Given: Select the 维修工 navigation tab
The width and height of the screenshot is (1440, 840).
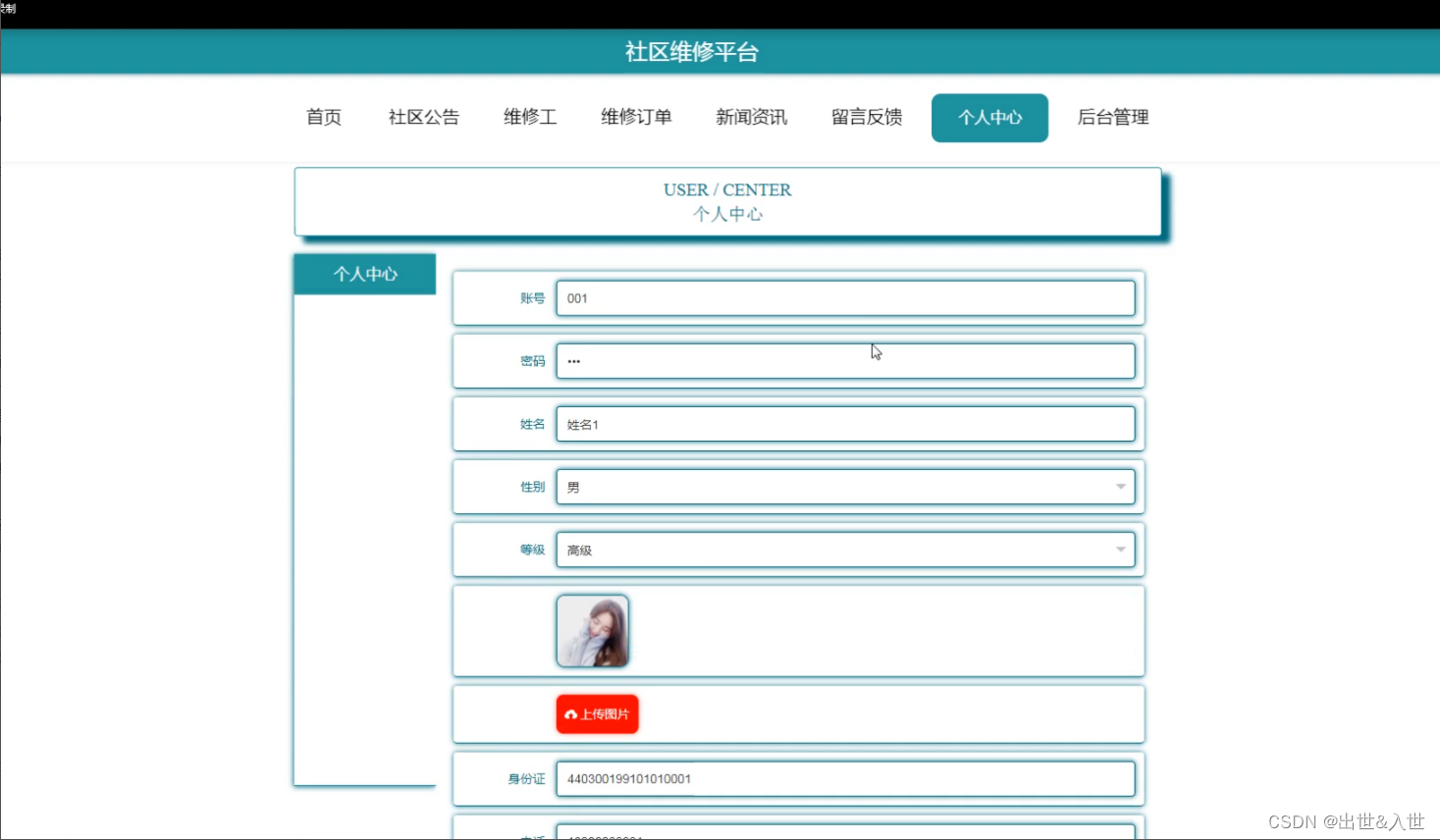Looking at the screenshot, I should click(529, 117).
